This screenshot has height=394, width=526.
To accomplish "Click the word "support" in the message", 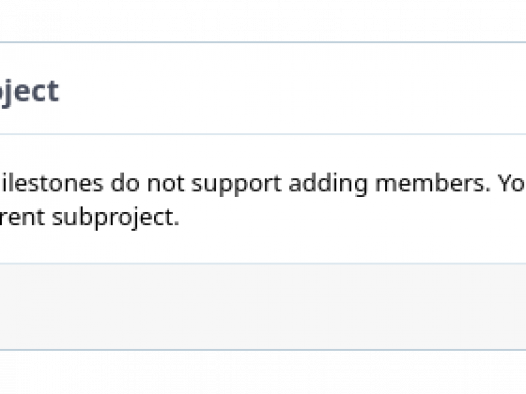I will (x=236, y=184).
